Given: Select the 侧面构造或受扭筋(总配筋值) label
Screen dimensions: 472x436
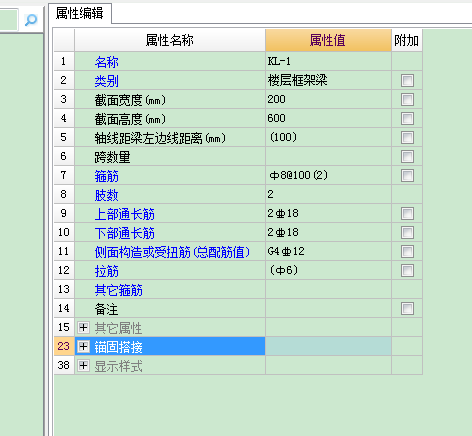Looking at the screenshot, I should pyautogui.click(x=172, y=252).
